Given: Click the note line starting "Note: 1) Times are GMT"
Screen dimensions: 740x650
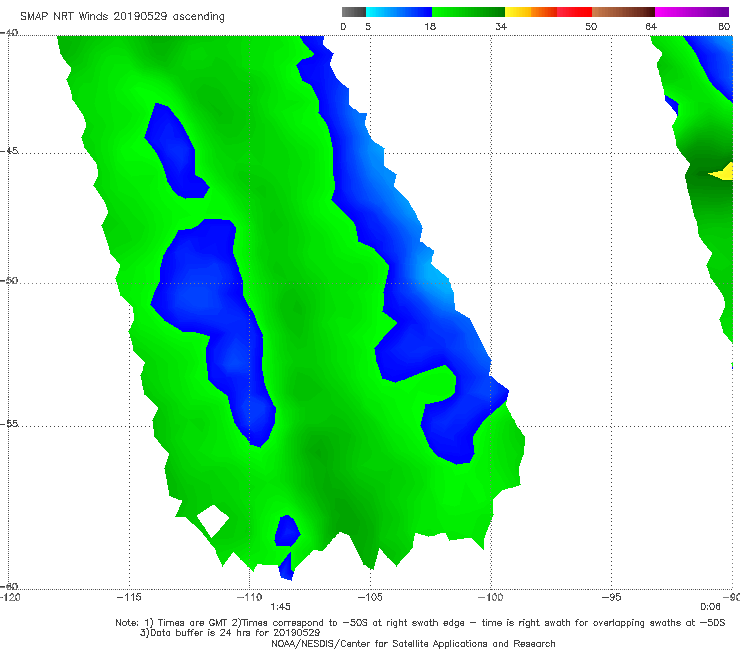Looking at the screenshot, I should pyautogui.click(x=420, y=623).
